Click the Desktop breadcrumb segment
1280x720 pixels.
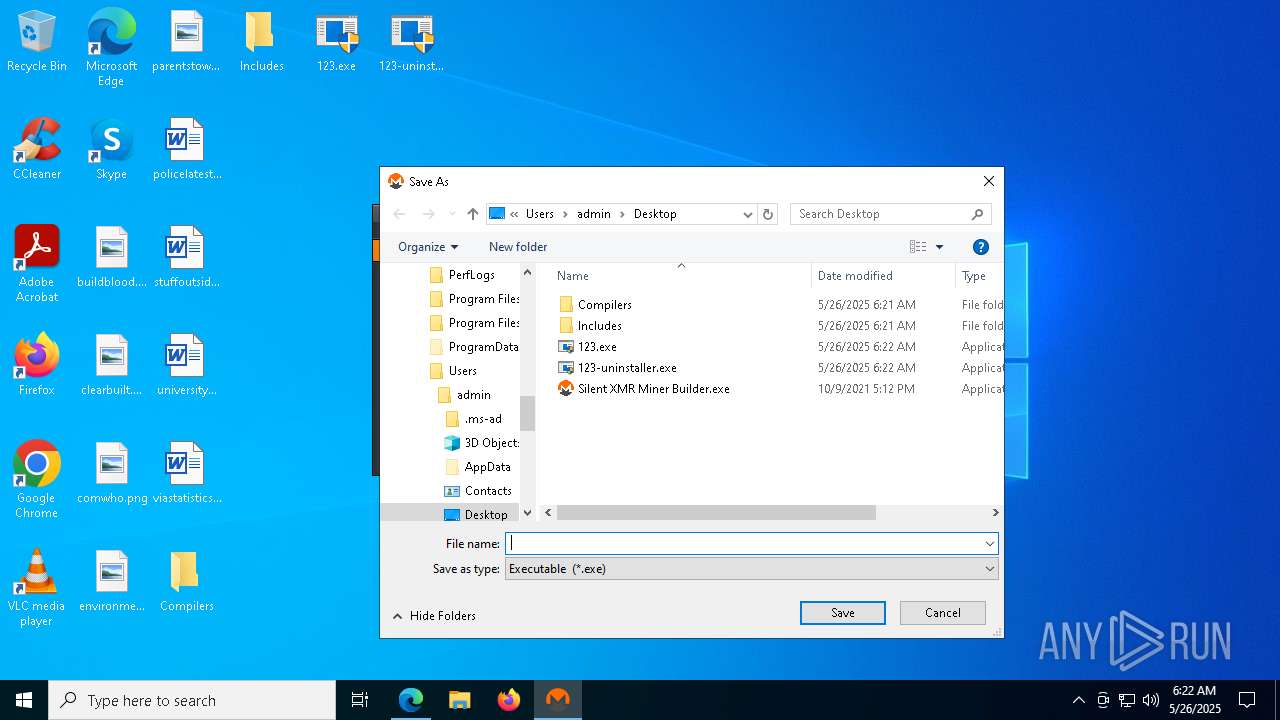click(x=655, y=214)
